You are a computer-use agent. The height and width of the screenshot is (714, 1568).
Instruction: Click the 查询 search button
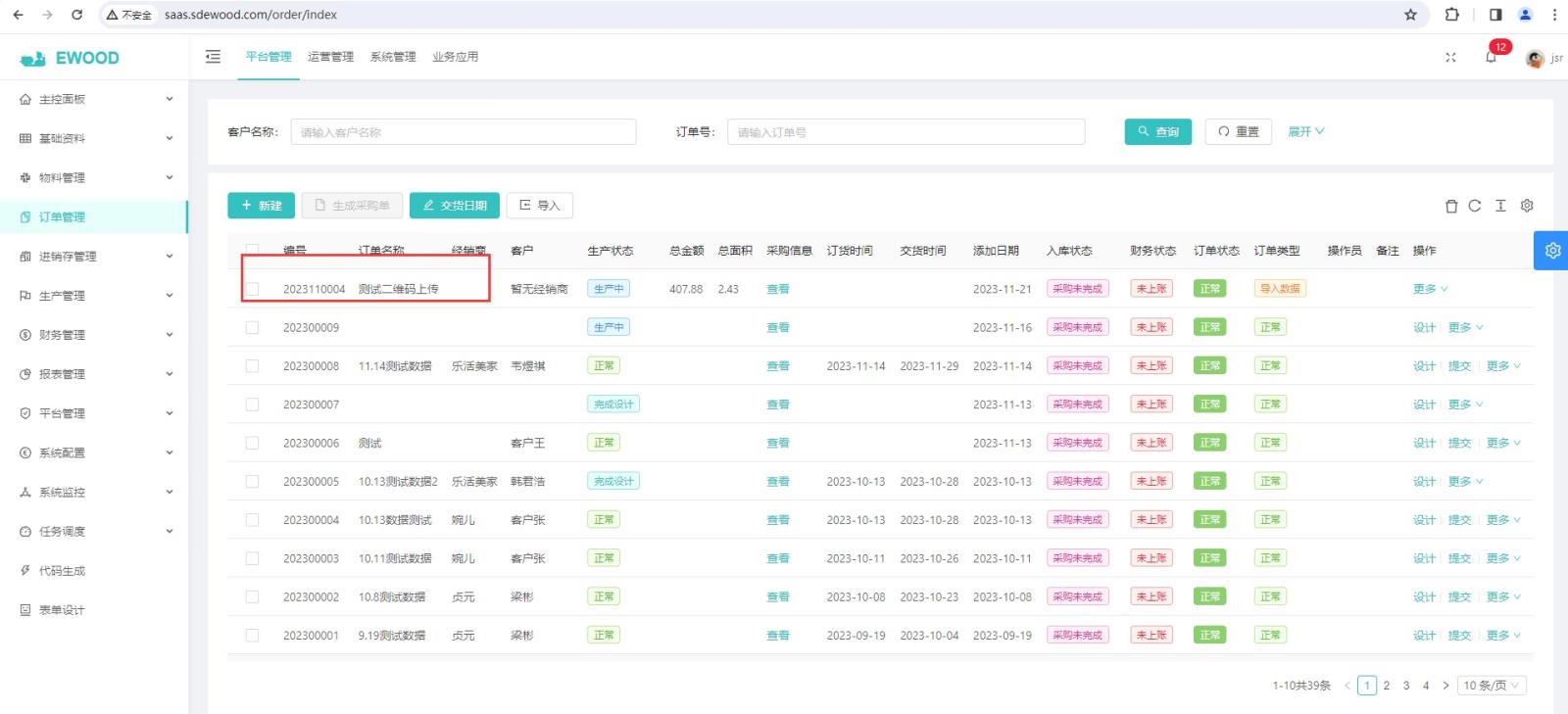tap(1157, 131)
